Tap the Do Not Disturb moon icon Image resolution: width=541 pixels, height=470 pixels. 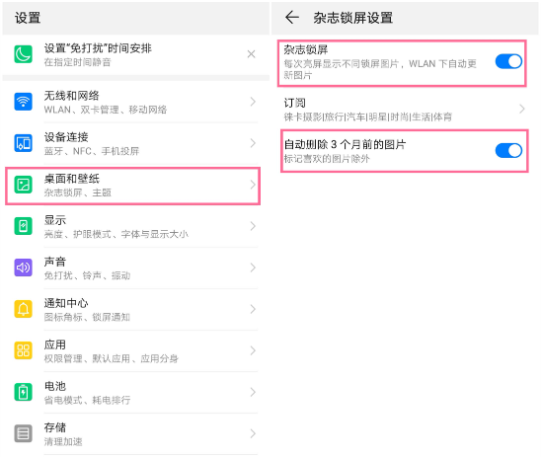click(x=23, y=54)
